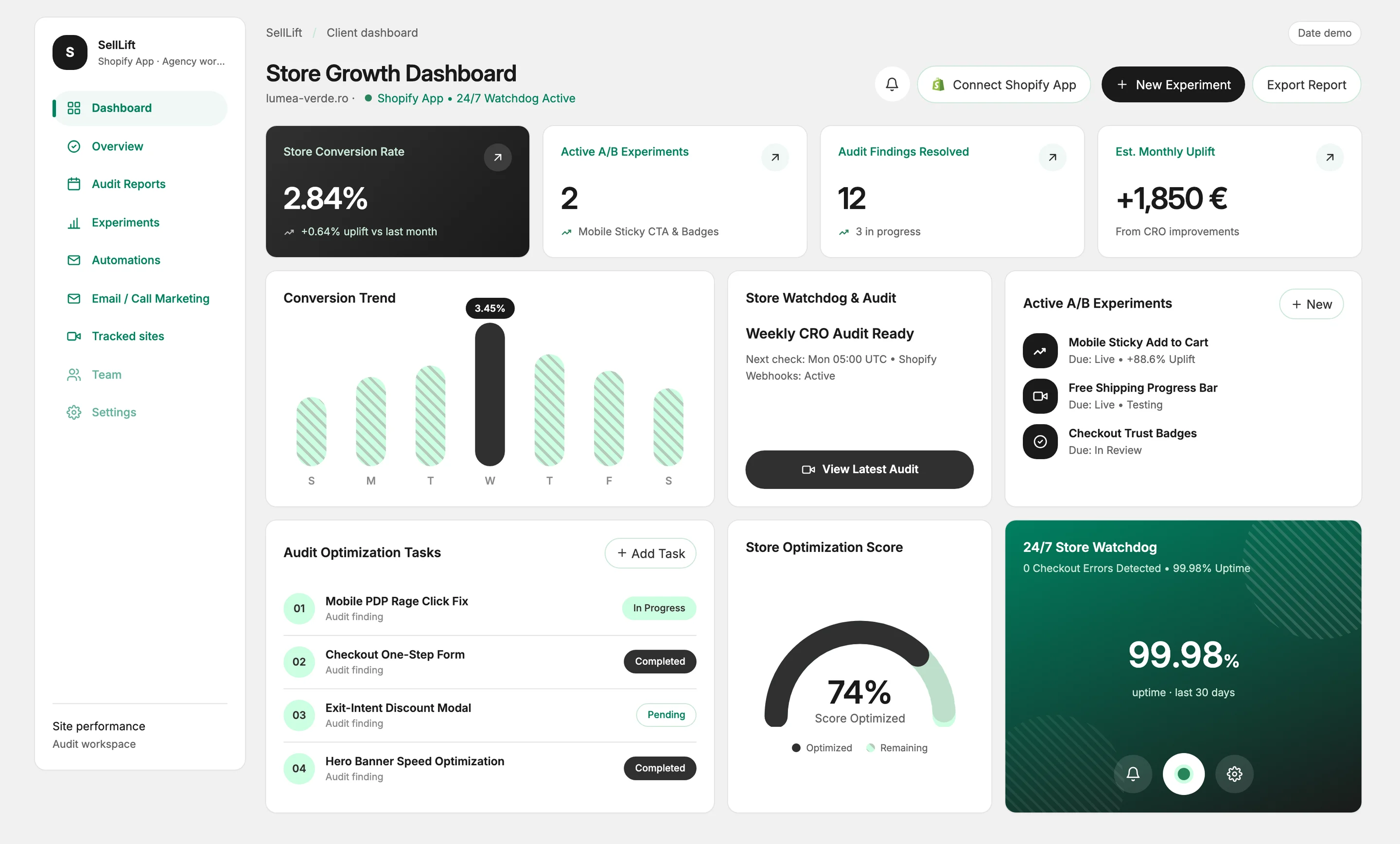Toggle the green Watchdog status button
Image resolution: width=1400 pixels, height=844 pixels.
(x=1184, y=774)
